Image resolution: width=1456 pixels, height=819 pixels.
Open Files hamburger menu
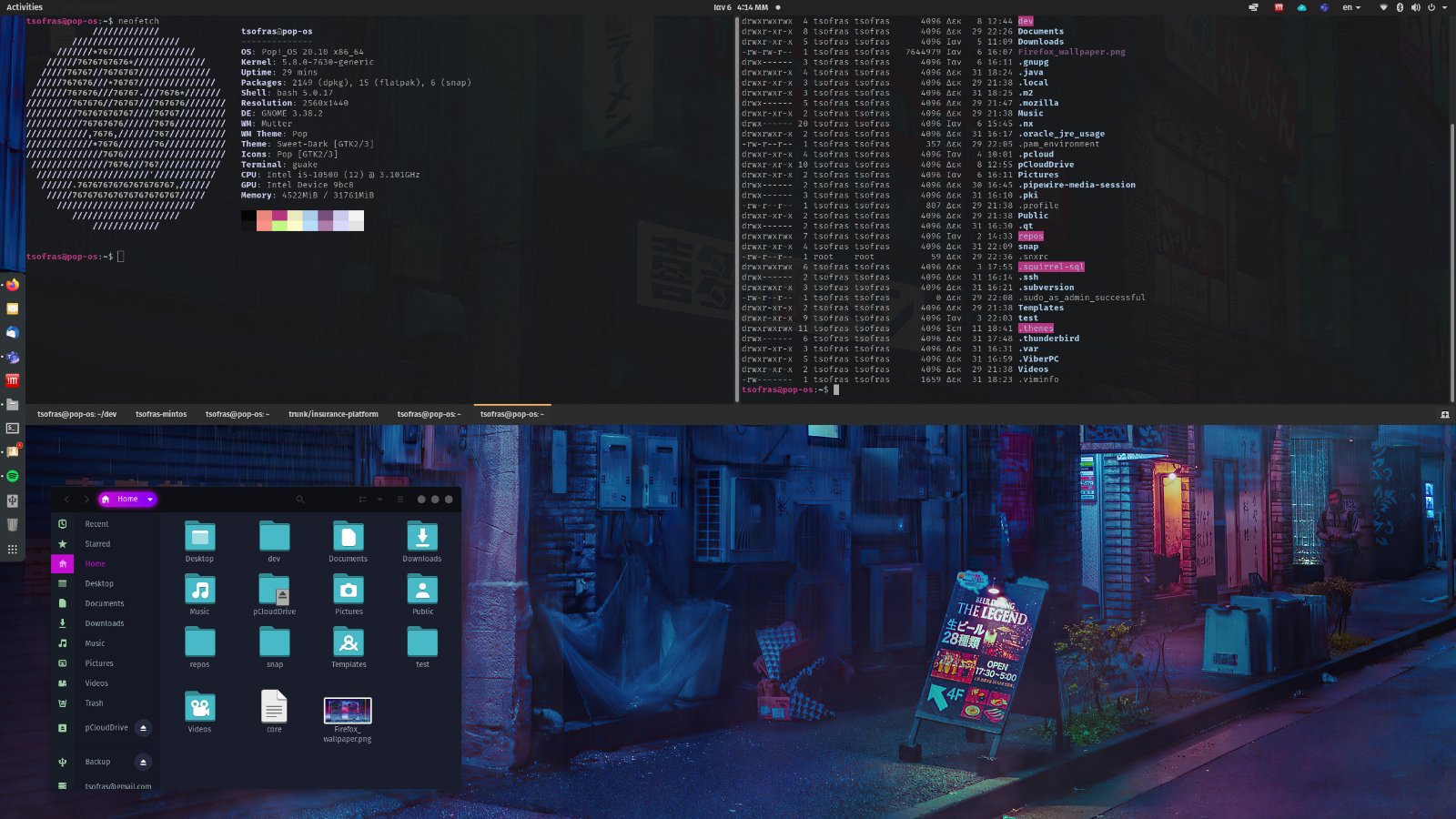click(399, 499)
